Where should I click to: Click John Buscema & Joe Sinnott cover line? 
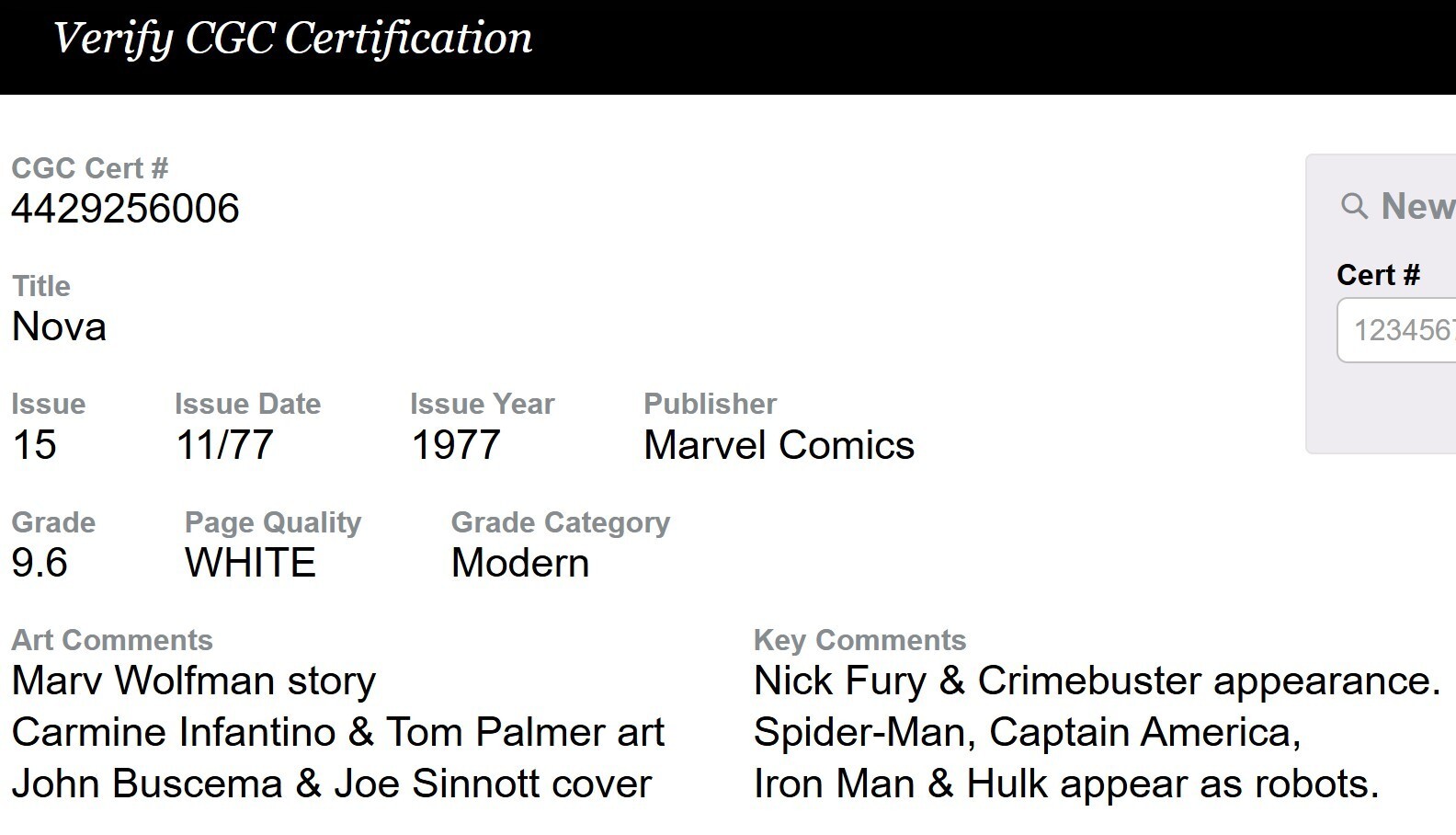(332, 784)
